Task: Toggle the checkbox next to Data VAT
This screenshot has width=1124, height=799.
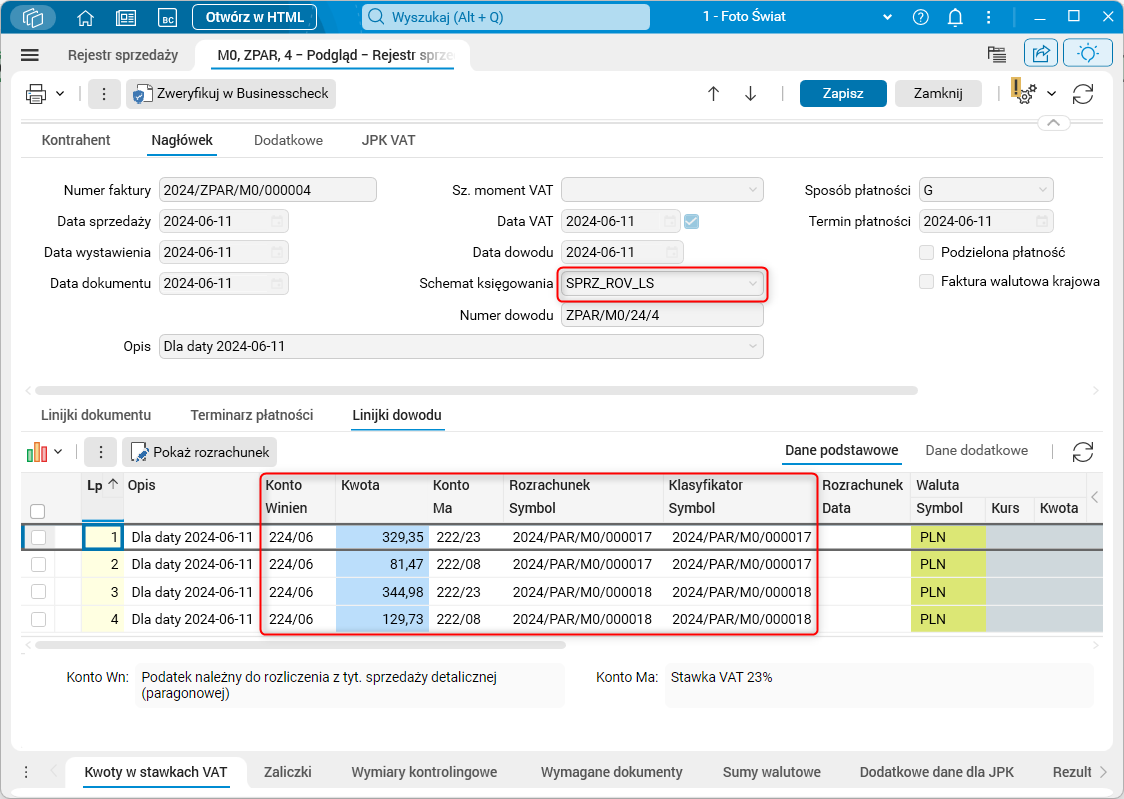Action: (692, 221)
